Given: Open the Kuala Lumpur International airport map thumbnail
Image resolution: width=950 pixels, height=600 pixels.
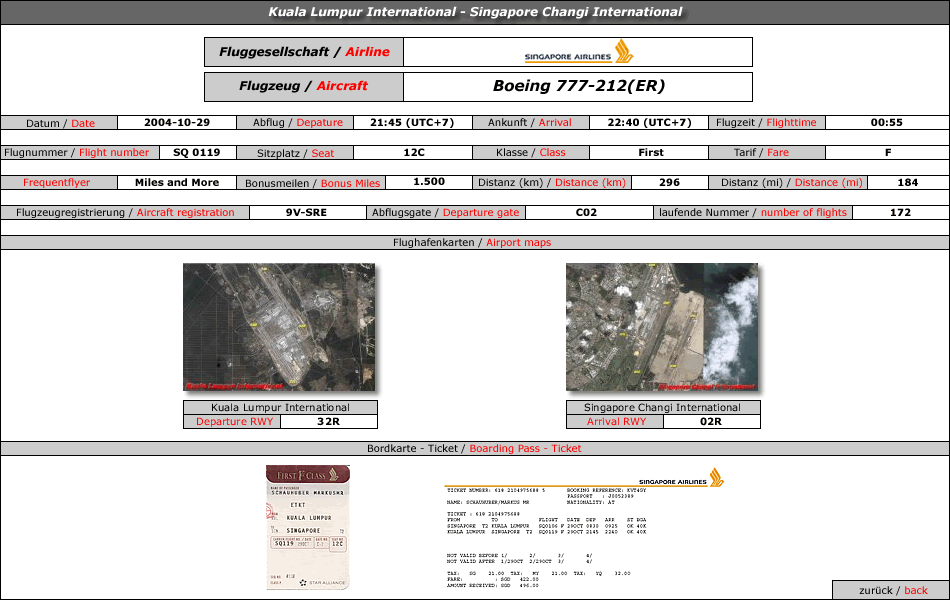Looking at the screenshot, I should tap(279, 327).
